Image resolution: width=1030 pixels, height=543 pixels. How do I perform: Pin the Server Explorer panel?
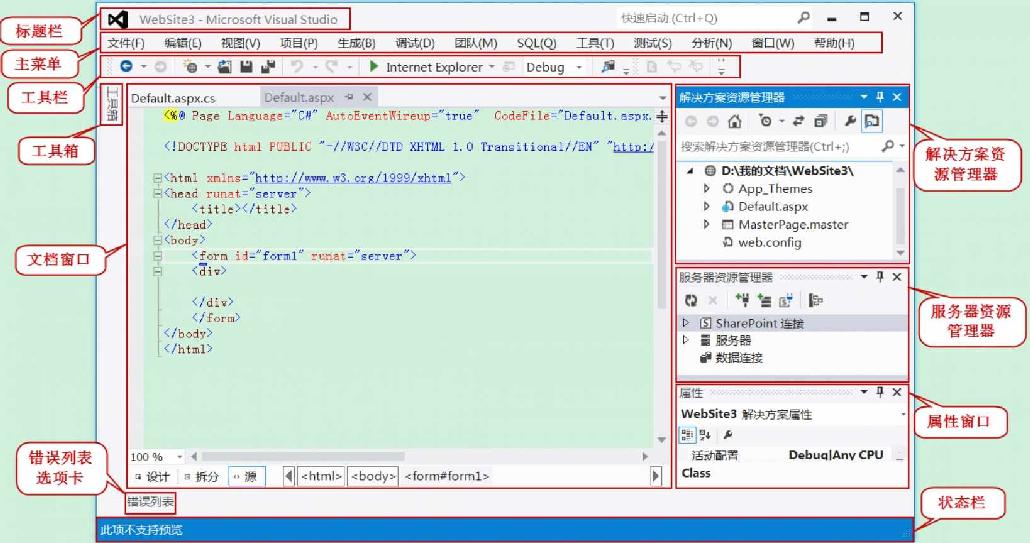pos(880,276)
